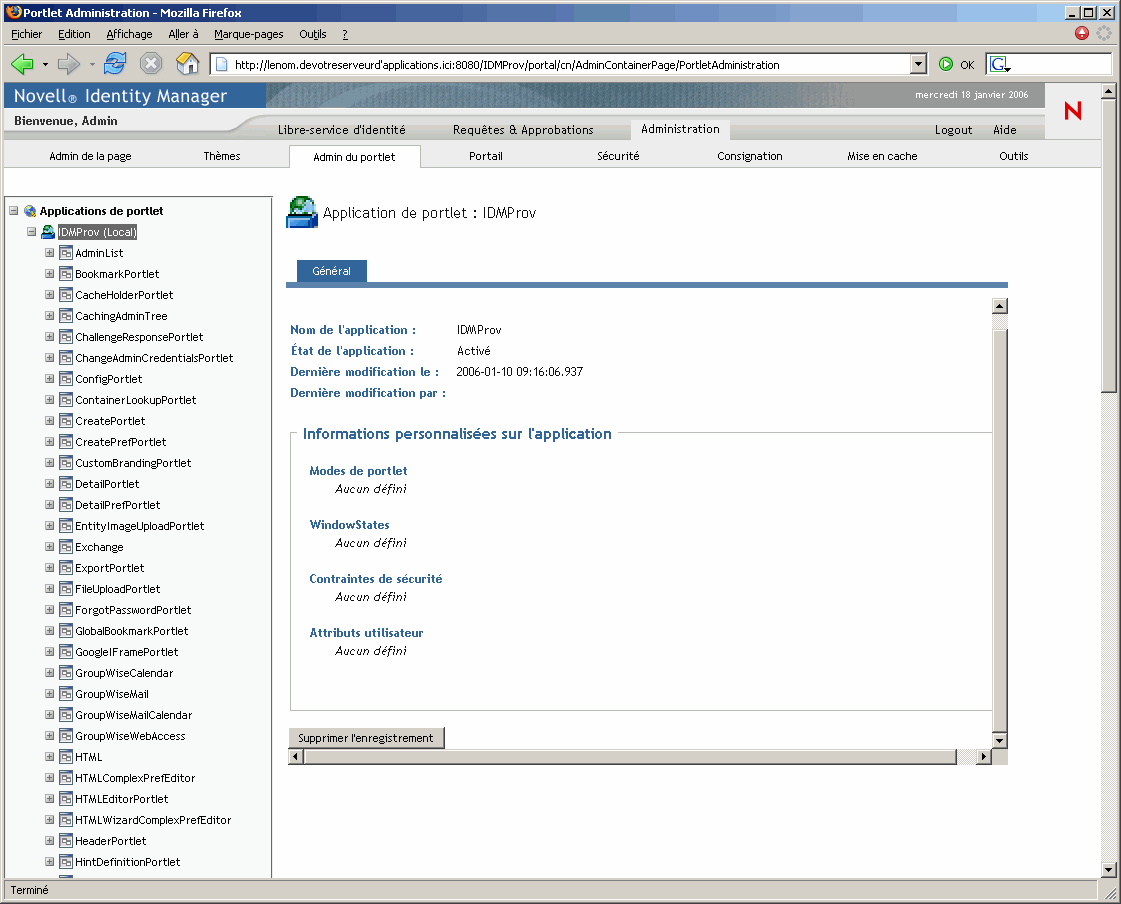
Task: Switch to the Sécurité tab
Action: pos(618,156)
